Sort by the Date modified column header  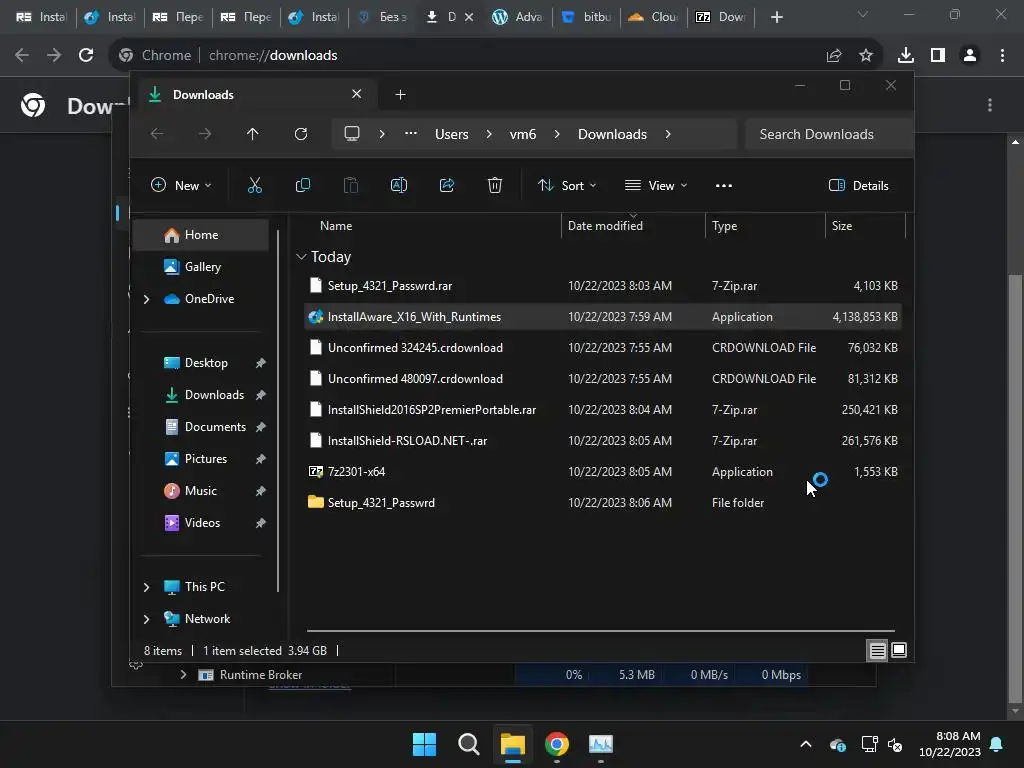click(605, 226)
